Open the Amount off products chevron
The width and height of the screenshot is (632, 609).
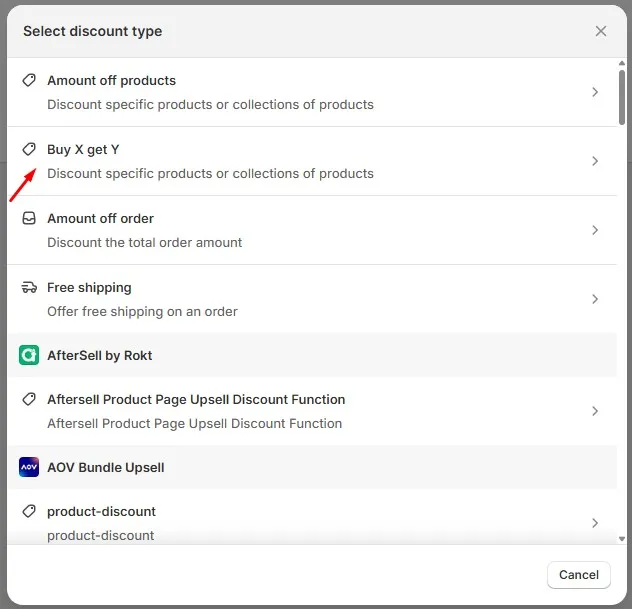pyautogui.click(x=595, y=92)
